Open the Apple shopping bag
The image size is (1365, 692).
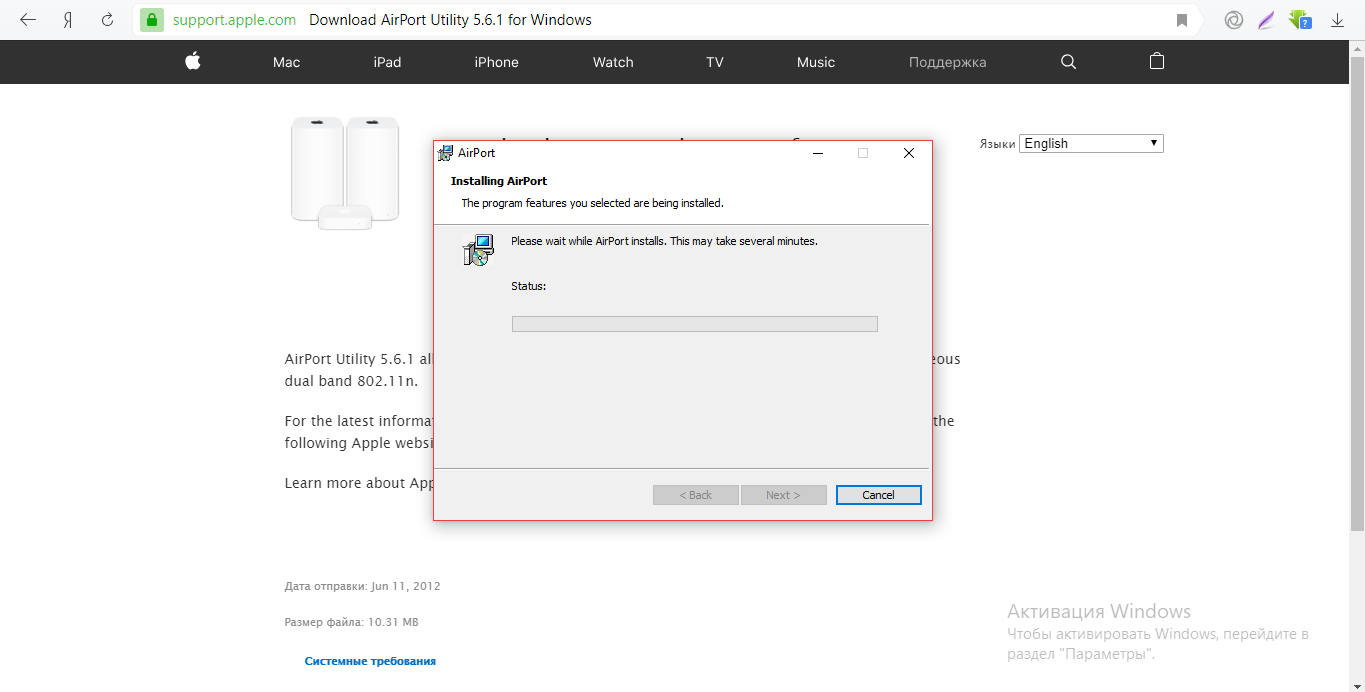pyautogui.click(x=1157, y=62)
